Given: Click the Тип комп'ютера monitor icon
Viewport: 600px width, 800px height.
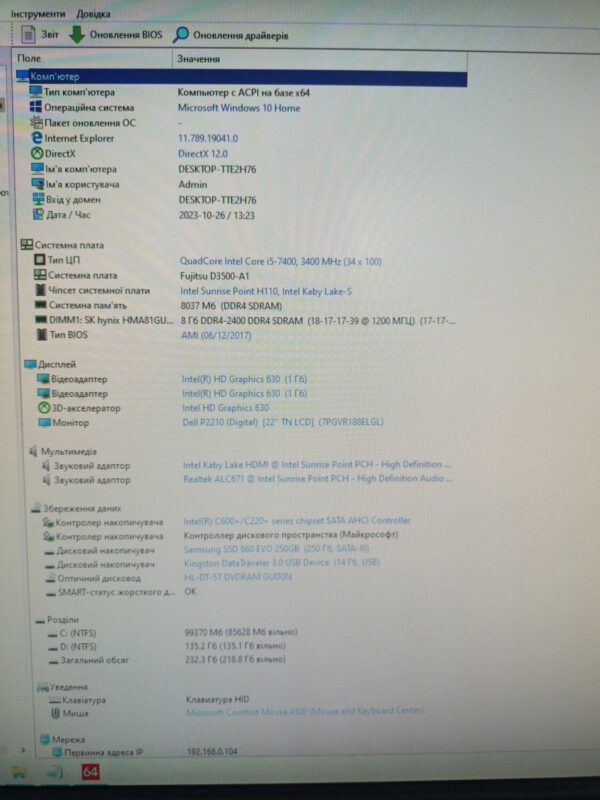Looking at the screenshot, I should [36, 92].
